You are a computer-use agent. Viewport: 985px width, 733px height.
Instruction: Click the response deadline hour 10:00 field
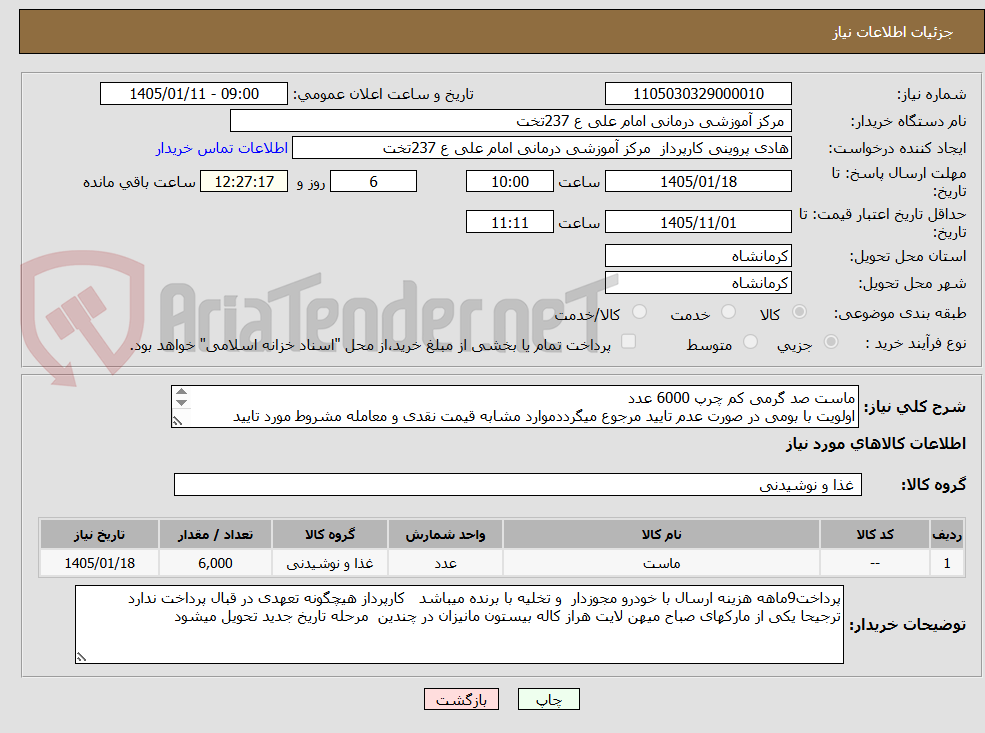click(x=509, y=182)
